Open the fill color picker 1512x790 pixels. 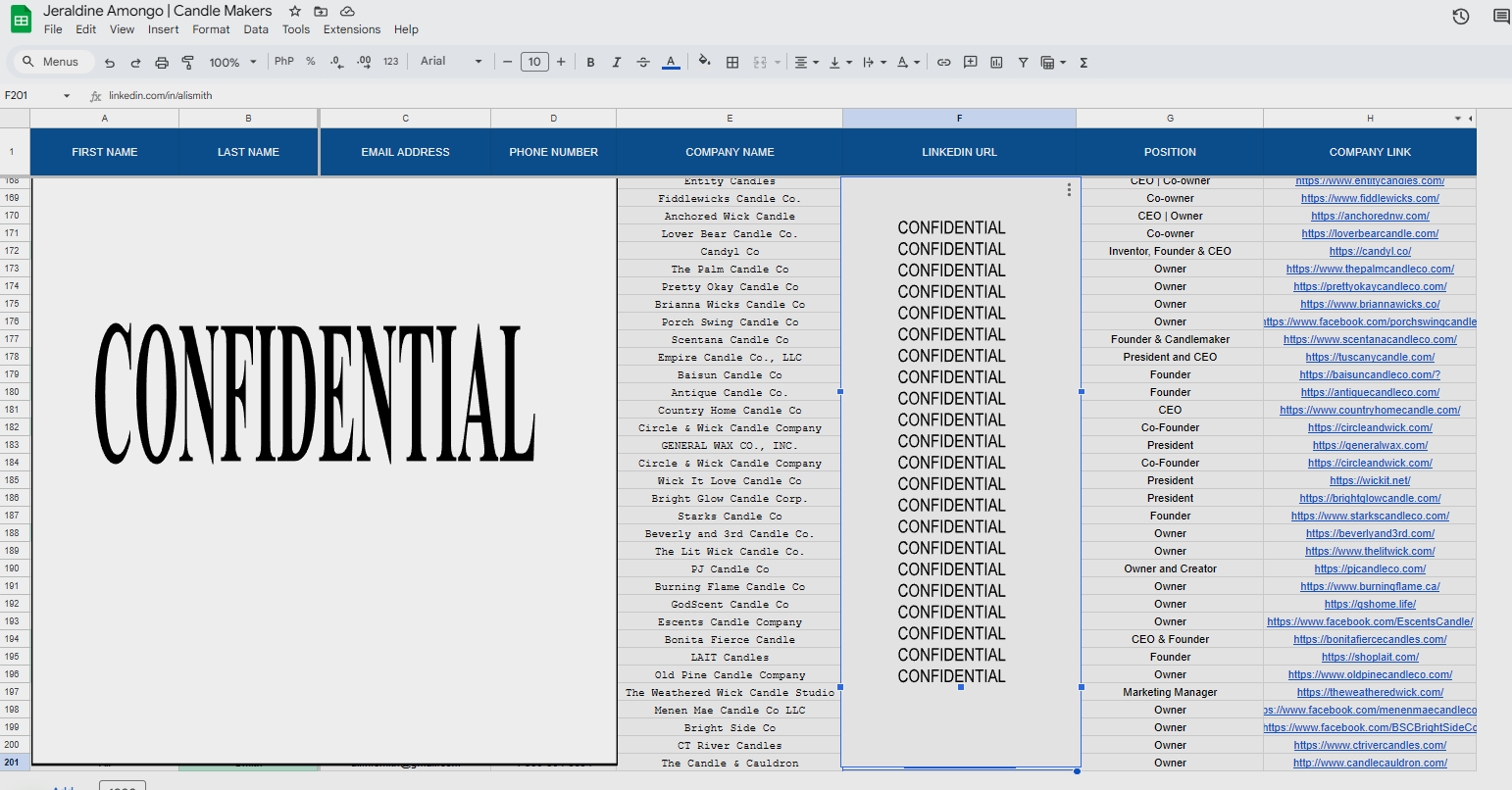[704, 62]
